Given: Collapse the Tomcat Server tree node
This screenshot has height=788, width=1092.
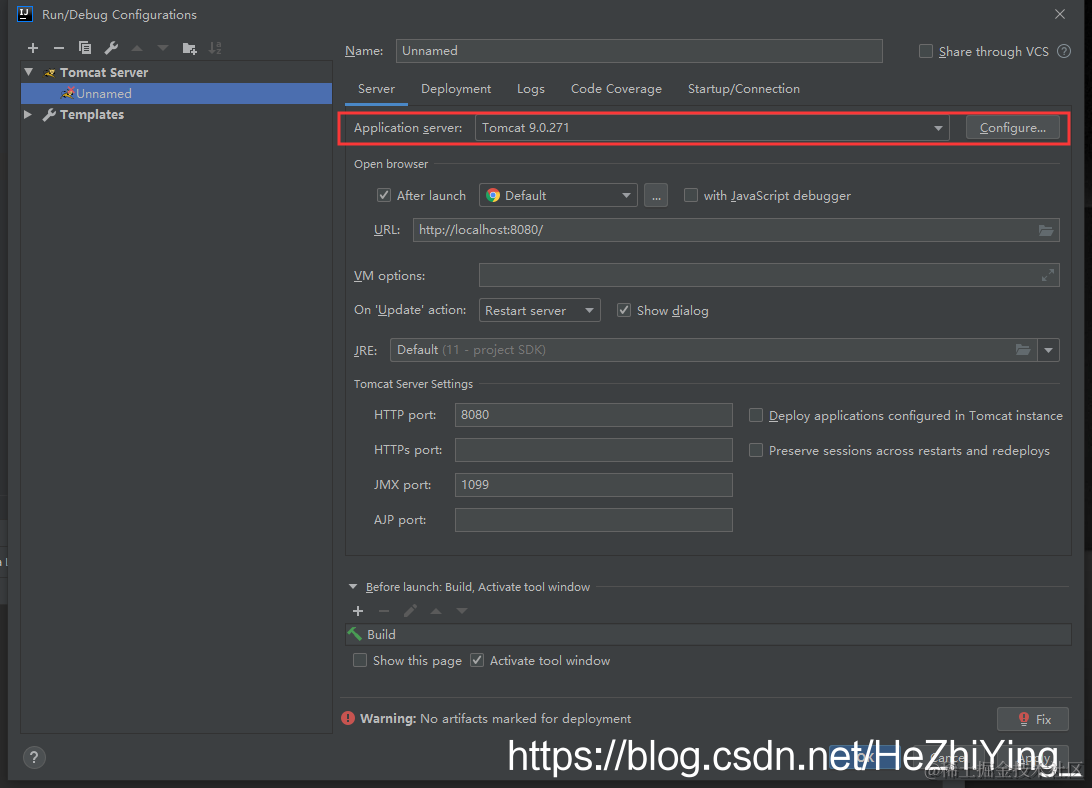Looking at the screenshot, I should pos(29,72).
